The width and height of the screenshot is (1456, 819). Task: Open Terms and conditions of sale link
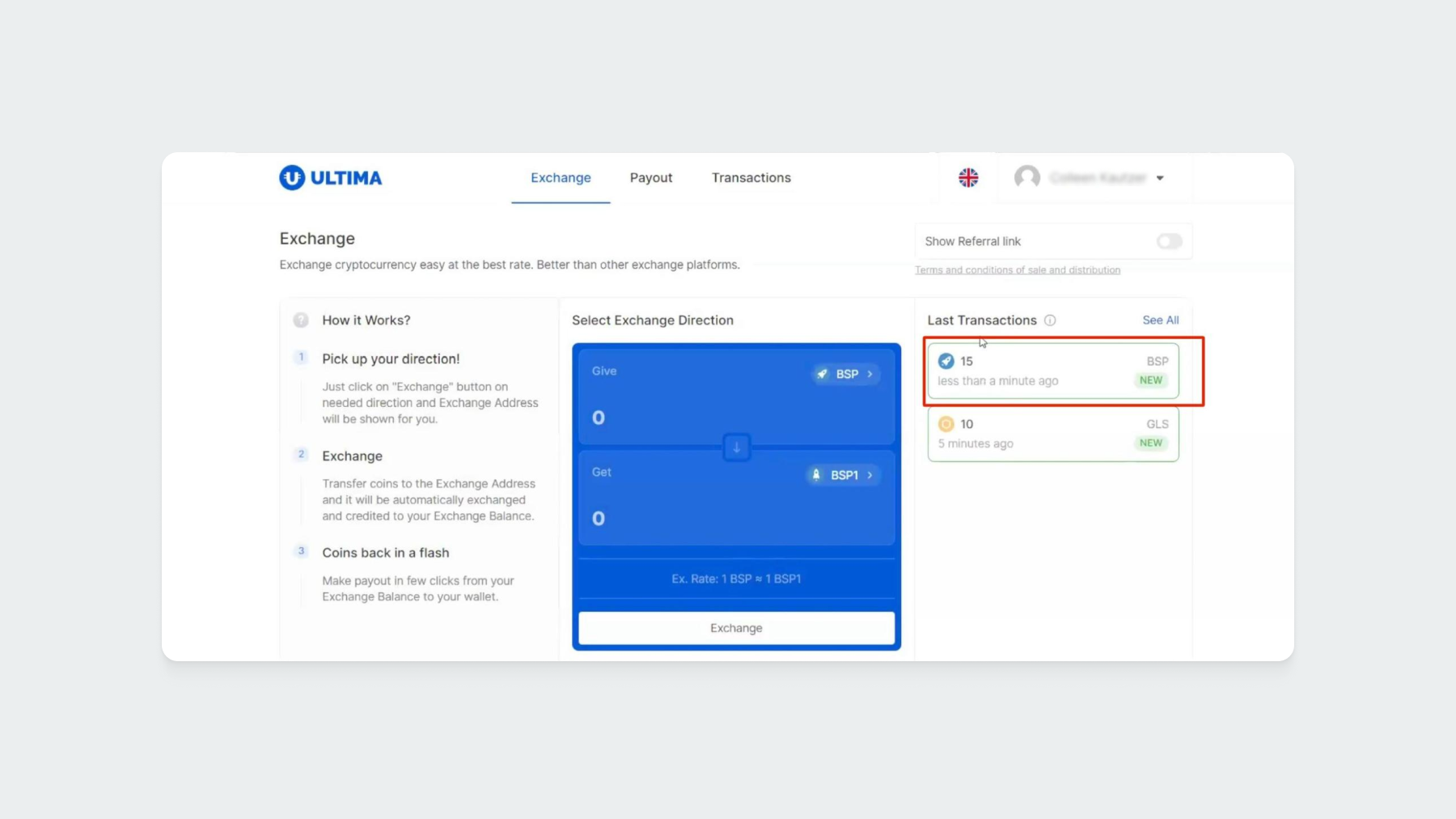coord(1017,270)
